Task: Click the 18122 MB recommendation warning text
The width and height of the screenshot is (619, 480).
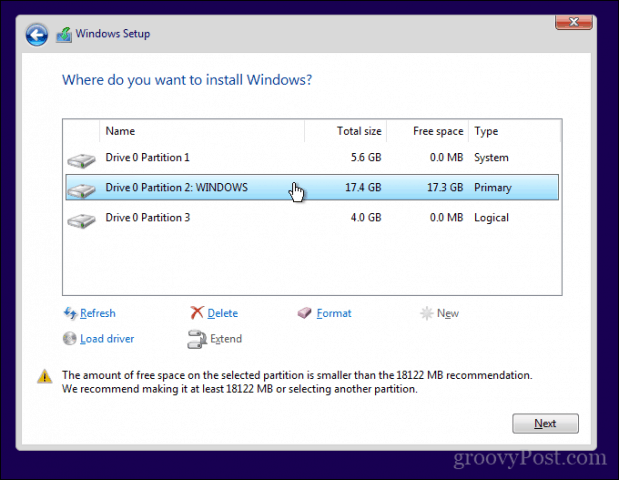Action: coord(297,382)
